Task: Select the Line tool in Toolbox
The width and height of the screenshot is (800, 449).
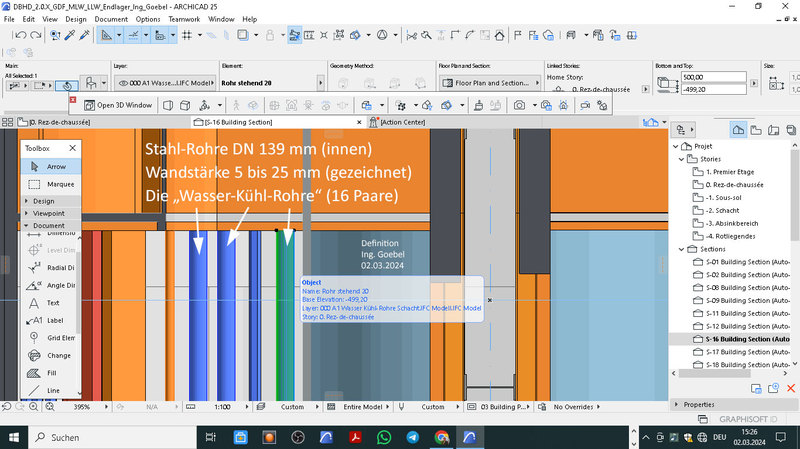Action: pyautogui.click(x=50, y=390)
